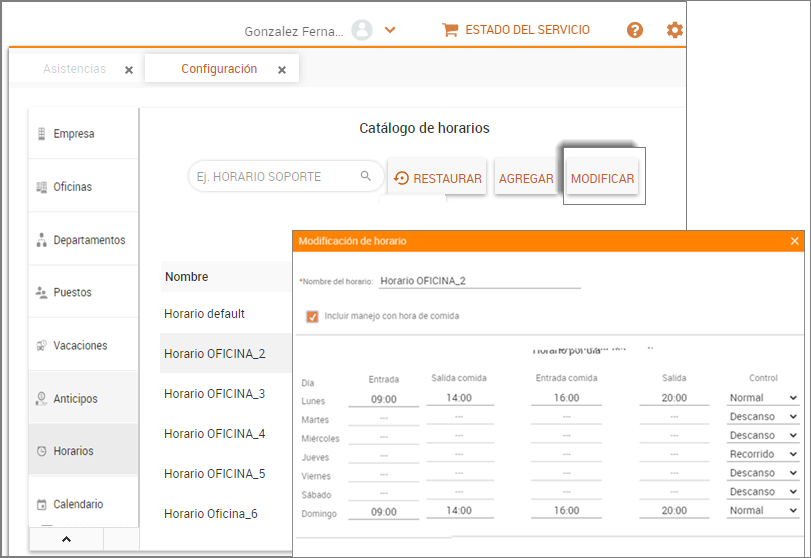Viewport: 811px width, 558px height.
Task: Open Jueves Recorrido control dropdown
Action: 763,454
